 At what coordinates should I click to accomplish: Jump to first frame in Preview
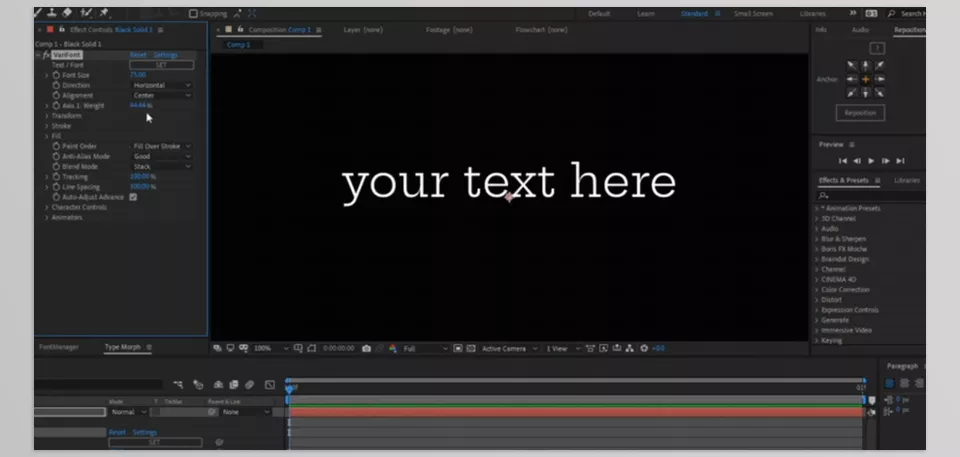(x=842, y=161)
